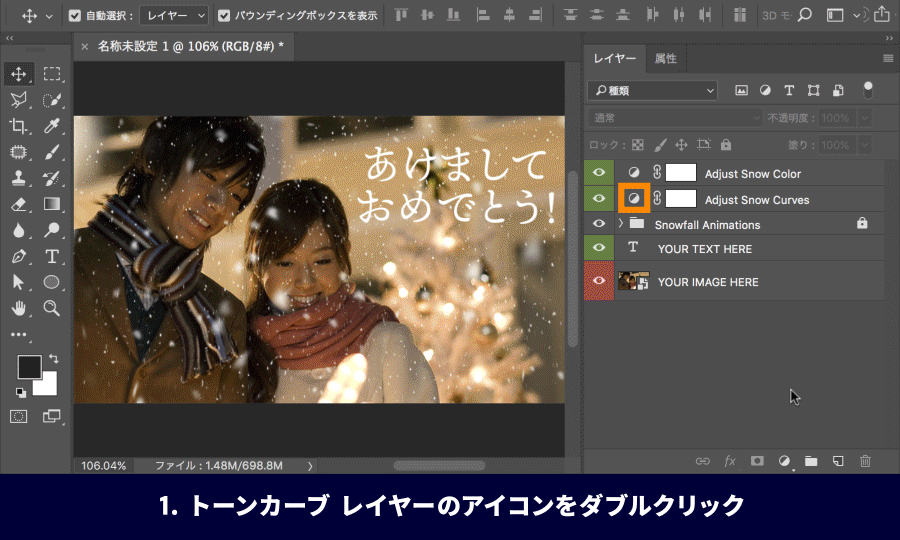The height and width of the screenshot is (540, 900).
Task: Click the foreground color swatch
Action: (x=29, y=367)
